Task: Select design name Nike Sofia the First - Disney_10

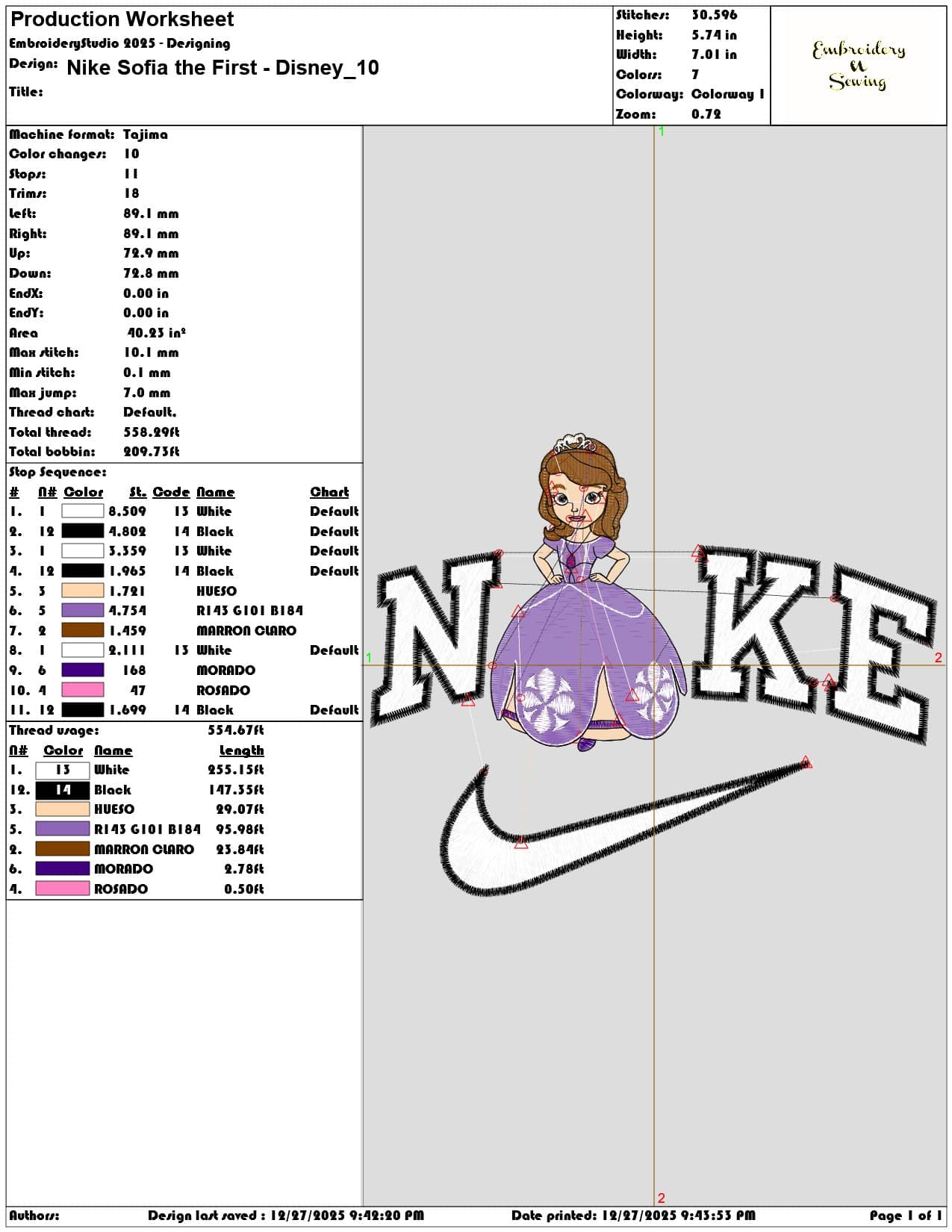Action: coord(223,68)
